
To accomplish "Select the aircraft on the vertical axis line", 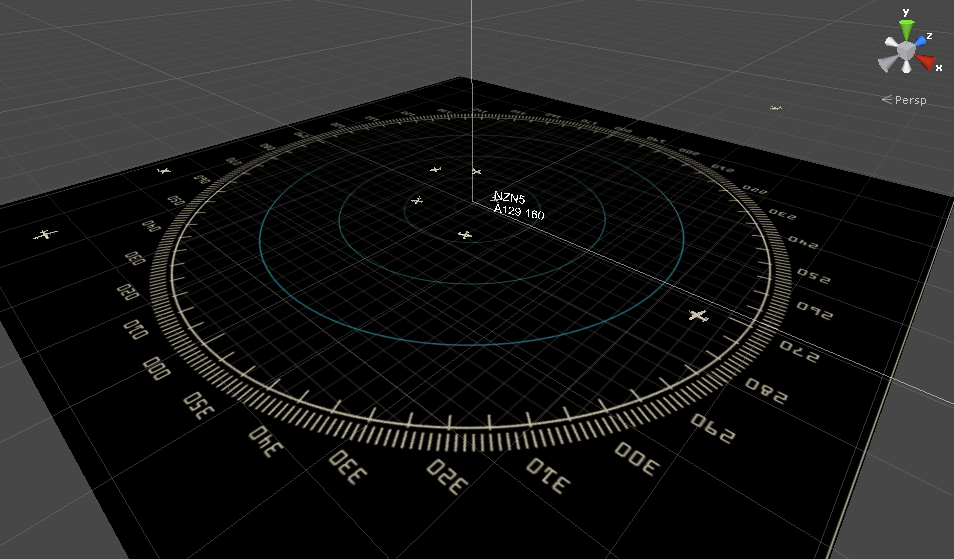I will [476, 173].
